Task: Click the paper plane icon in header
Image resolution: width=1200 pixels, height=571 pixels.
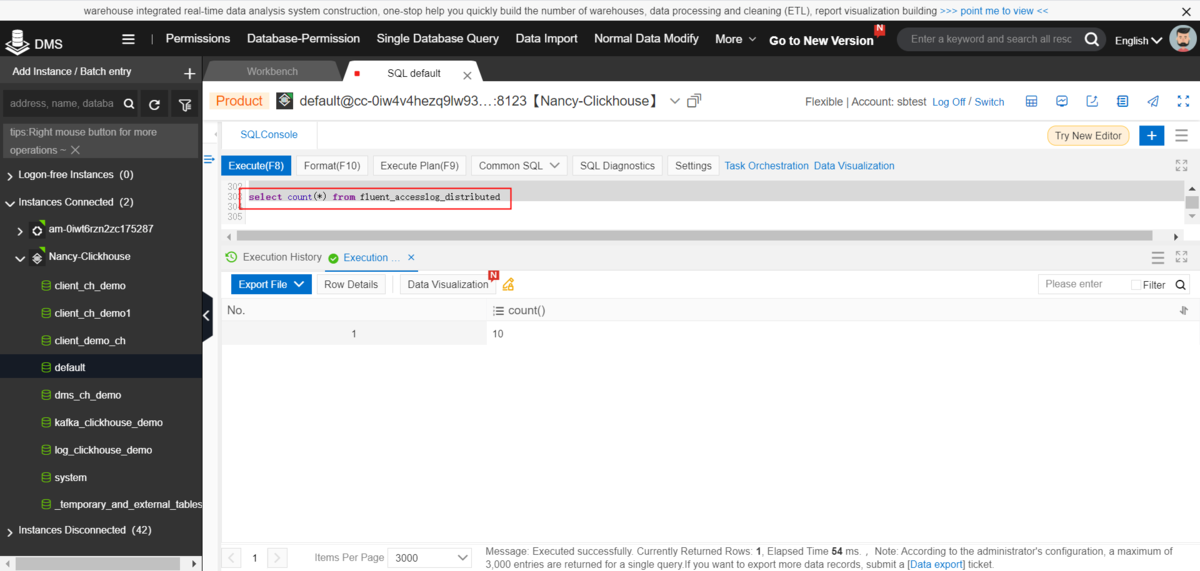Action: click(1153, 101)
